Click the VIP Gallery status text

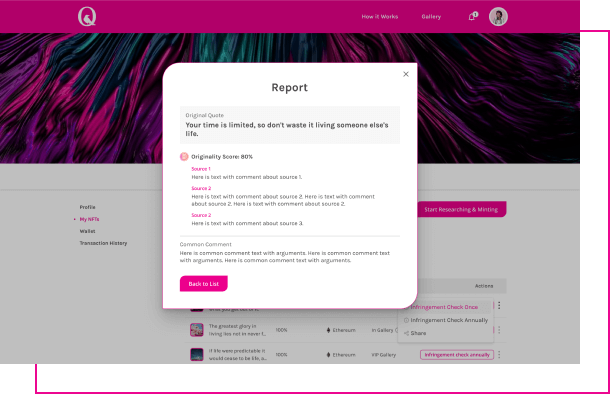coord(384,355)
